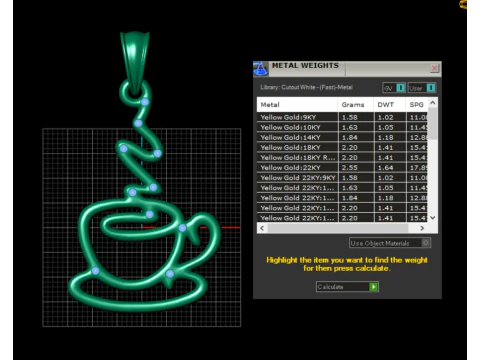The image size is (480, 360).
Task: Click grams value 1.63 in Yellow Gold:10KY row
Action: click(350, 127)
